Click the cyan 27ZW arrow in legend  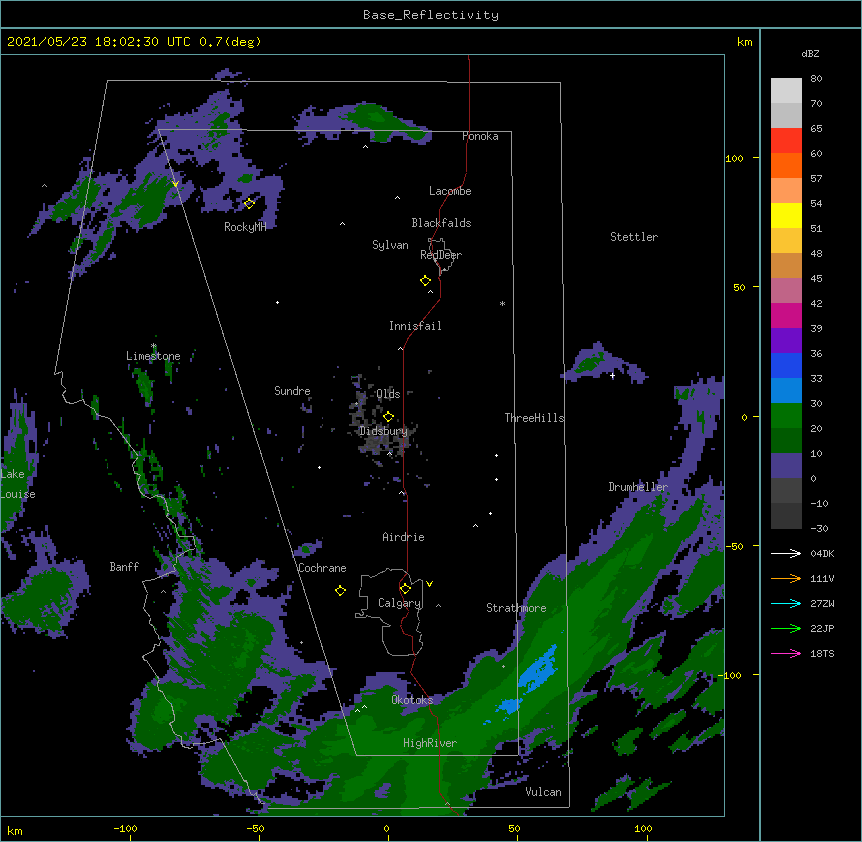786,603
